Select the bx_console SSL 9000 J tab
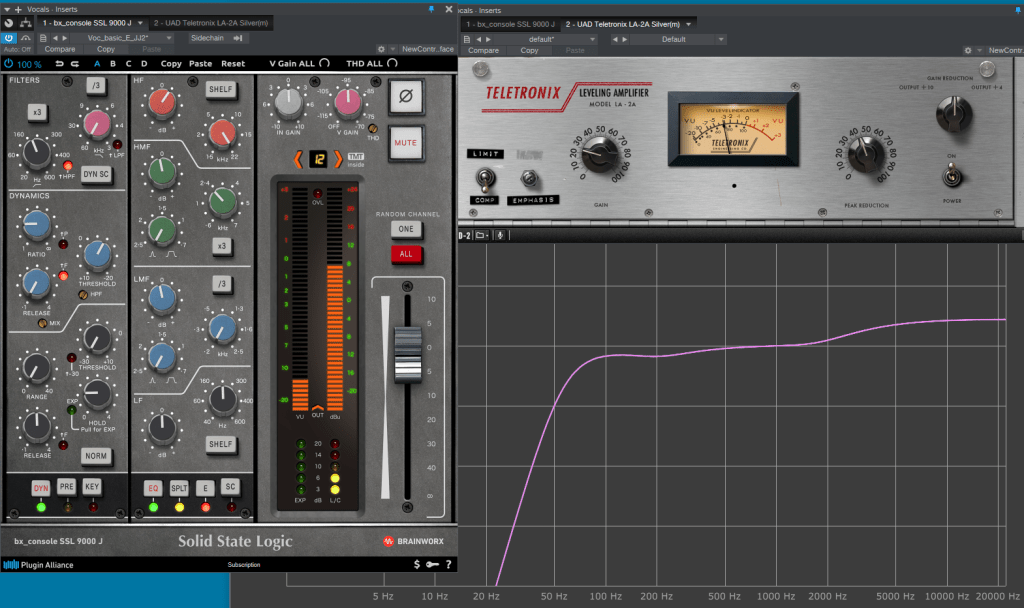1024x608 pixels. [x=86, y=22]
